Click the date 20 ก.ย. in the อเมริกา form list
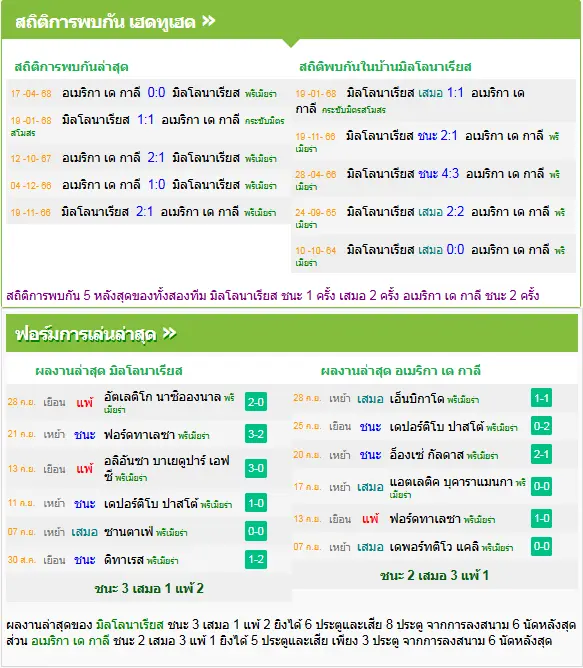 307,455
